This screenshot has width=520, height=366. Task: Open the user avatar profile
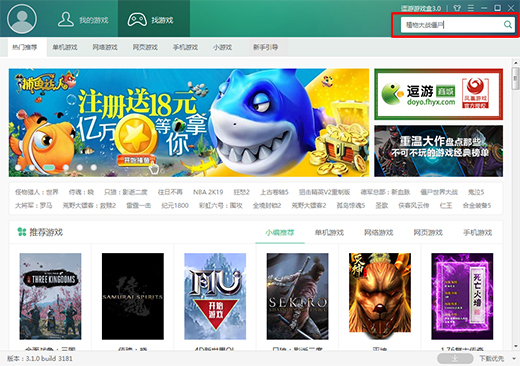click(x=22, y=19)
